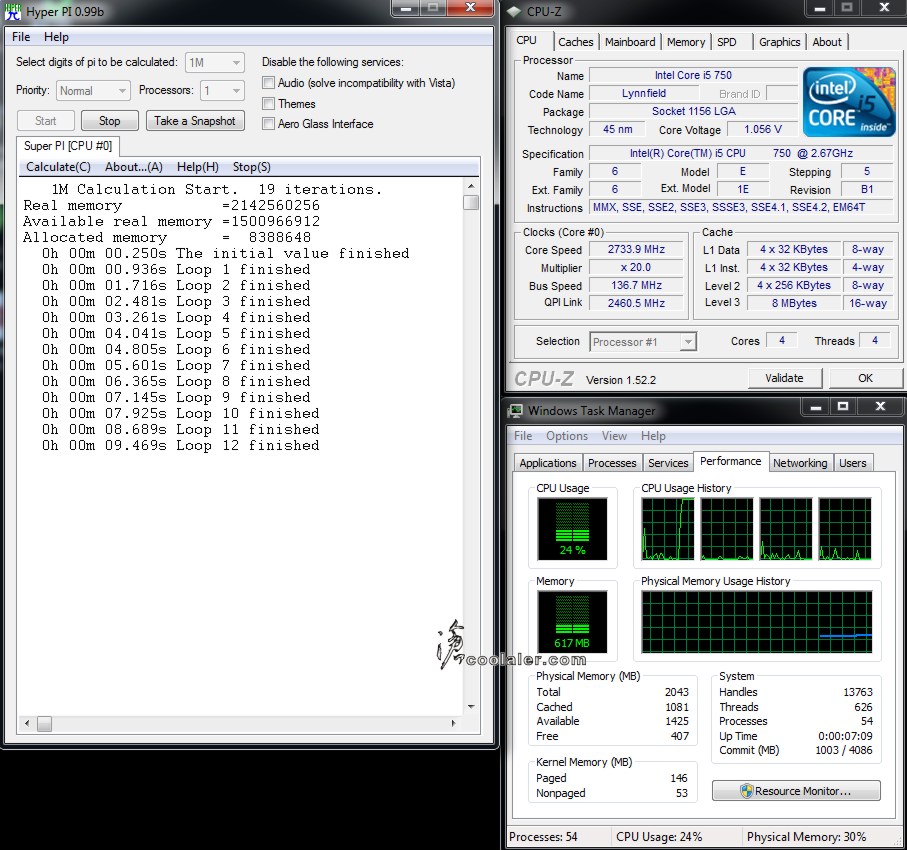Click the first CPU Usage History graph
The width and height of the screenshot is (907, 850).
[x=668, y=529]
